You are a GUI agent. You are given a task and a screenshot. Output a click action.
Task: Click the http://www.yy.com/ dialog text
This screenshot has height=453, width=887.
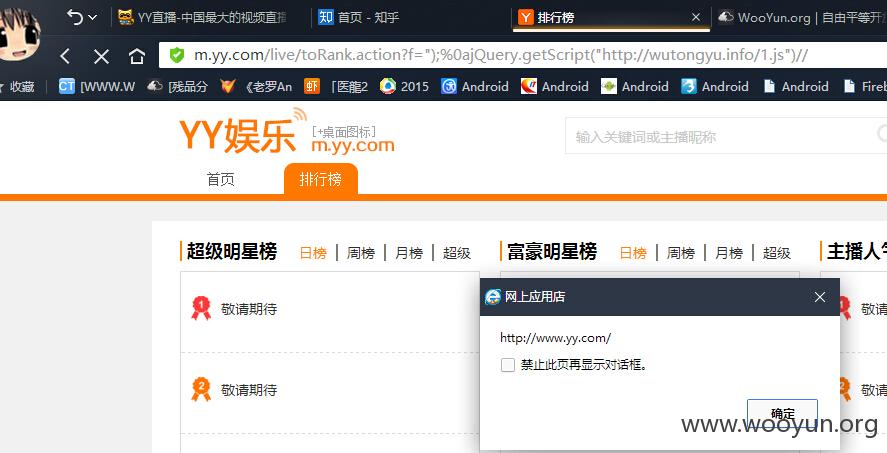click(x=556, y=338)
